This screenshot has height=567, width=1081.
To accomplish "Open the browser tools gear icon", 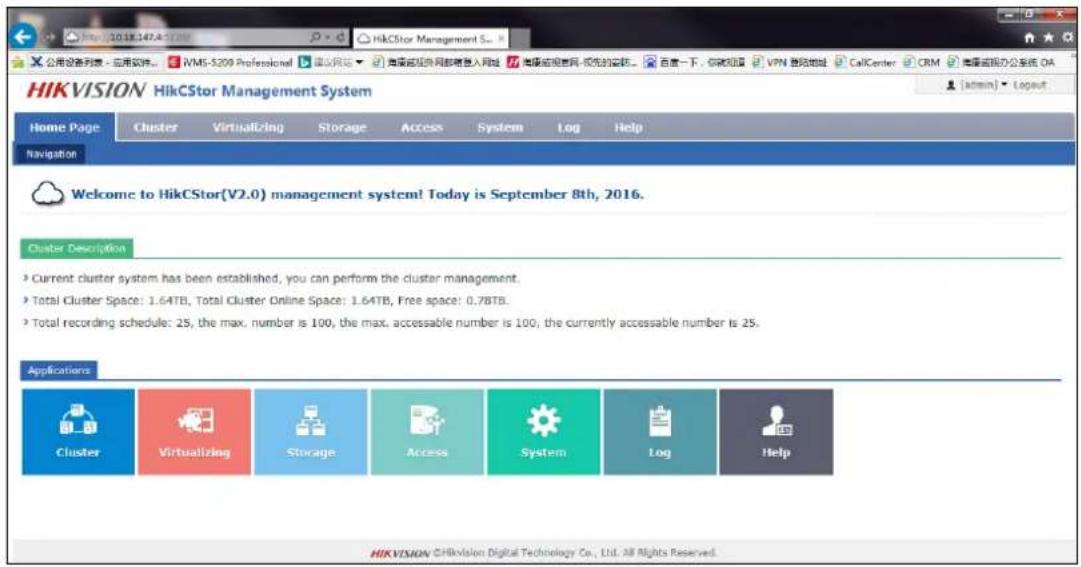I will point(1067,38).
